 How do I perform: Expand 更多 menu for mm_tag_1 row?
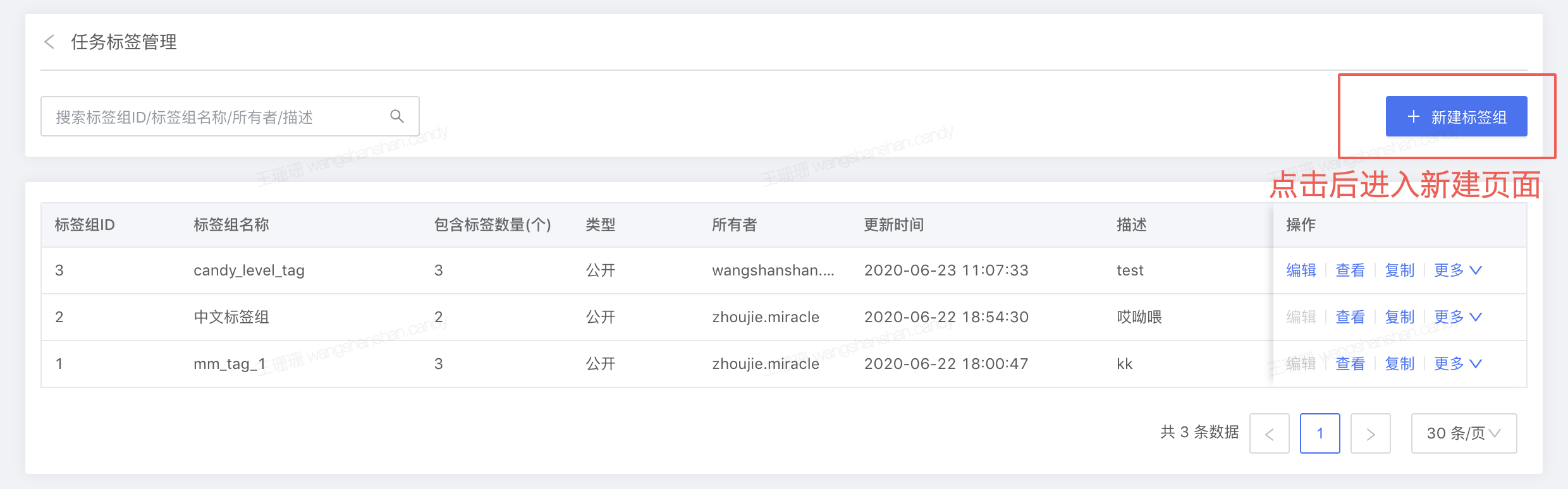coord(1457,364)
